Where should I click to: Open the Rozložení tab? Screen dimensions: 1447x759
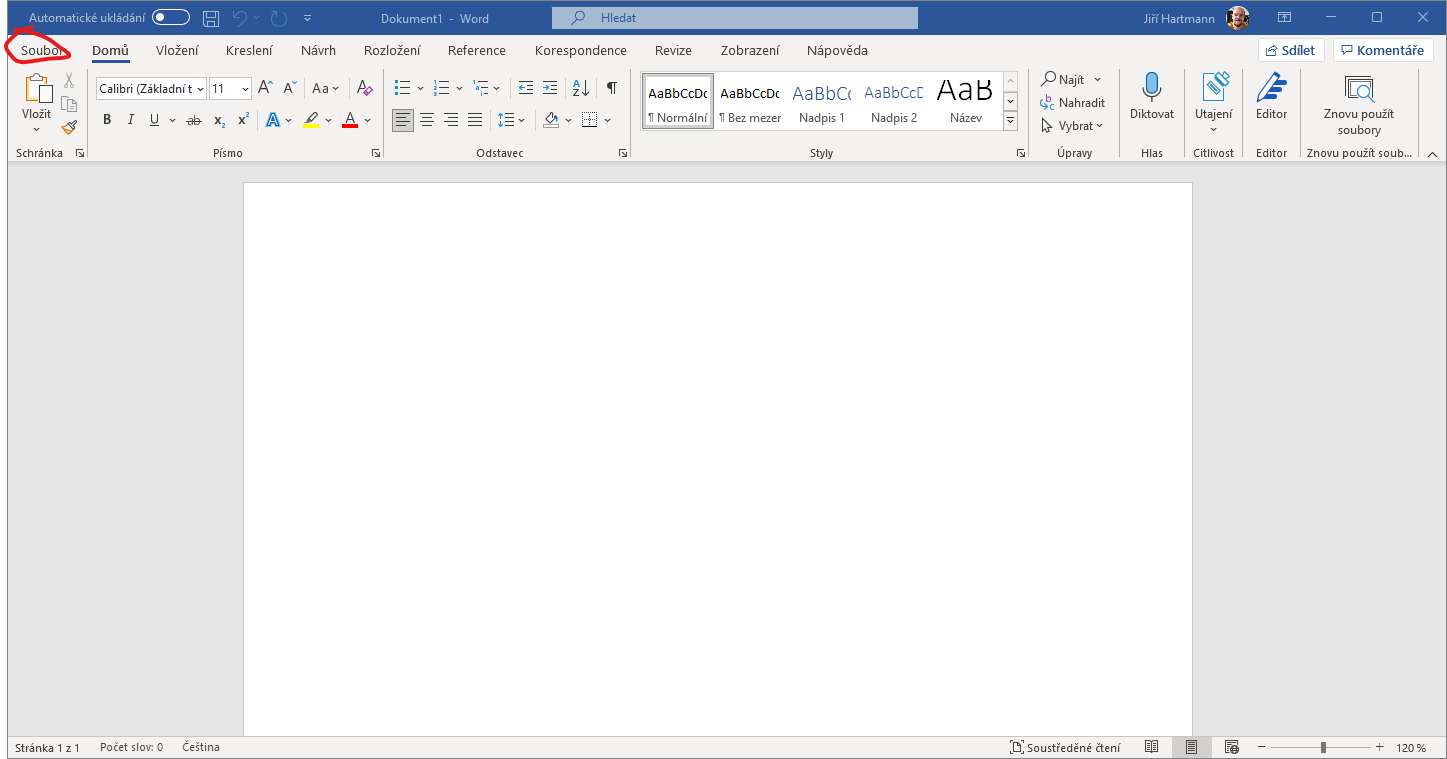pos(392,50)
